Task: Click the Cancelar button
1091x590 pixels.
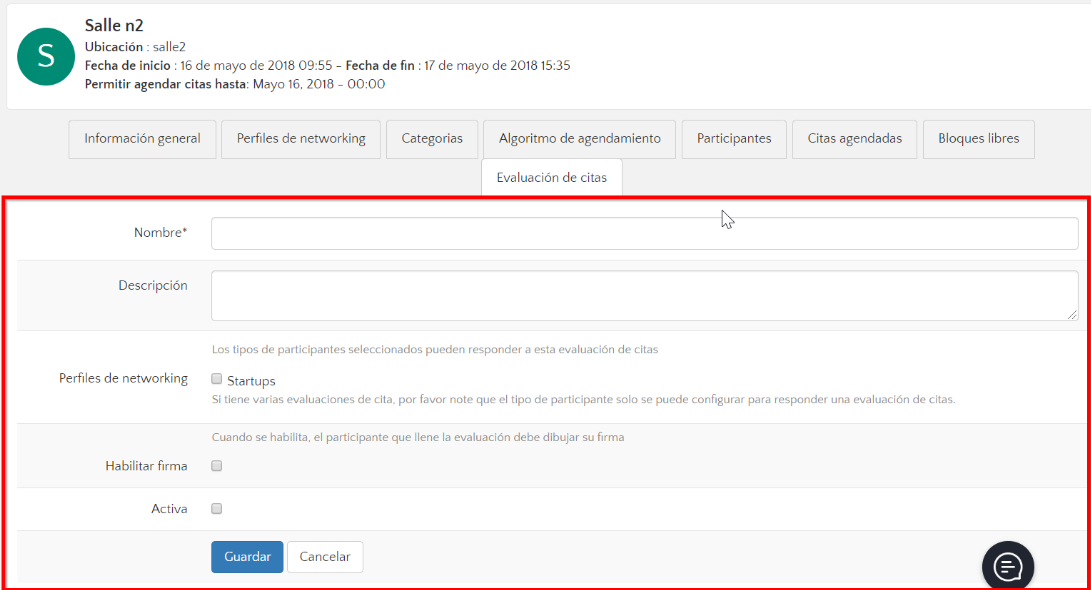Action: click(325, 557)
